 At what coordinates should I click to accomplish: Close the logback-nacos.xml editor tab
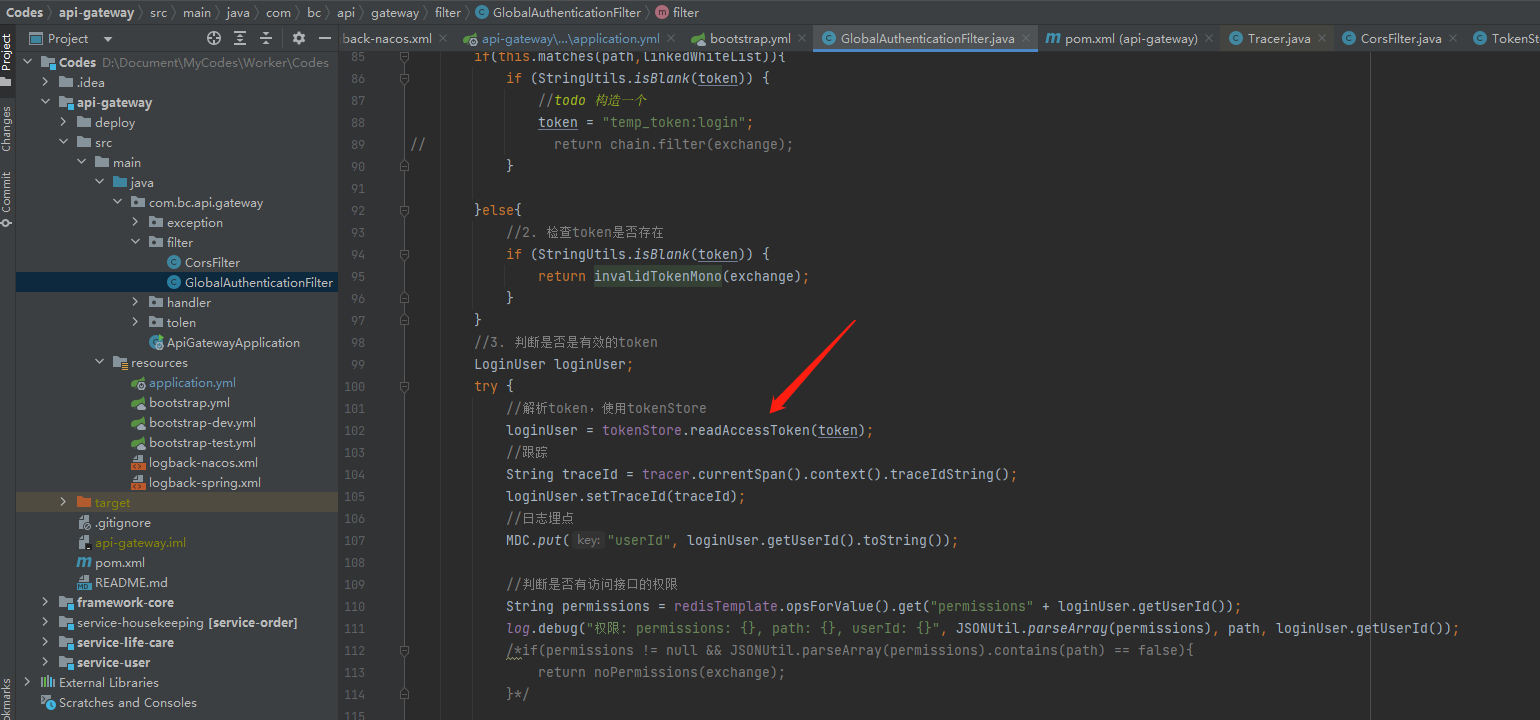click(444, 38)
